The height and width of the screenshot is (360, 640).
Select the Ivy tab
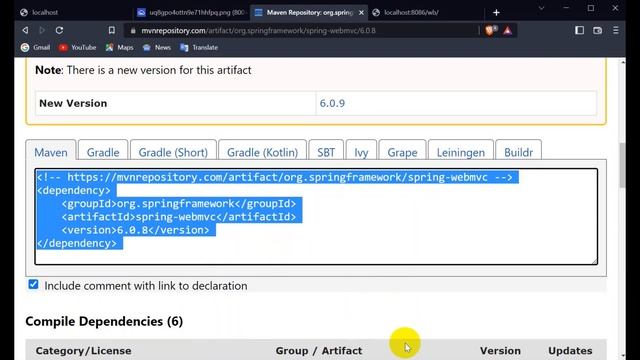(x=361, y=152)
